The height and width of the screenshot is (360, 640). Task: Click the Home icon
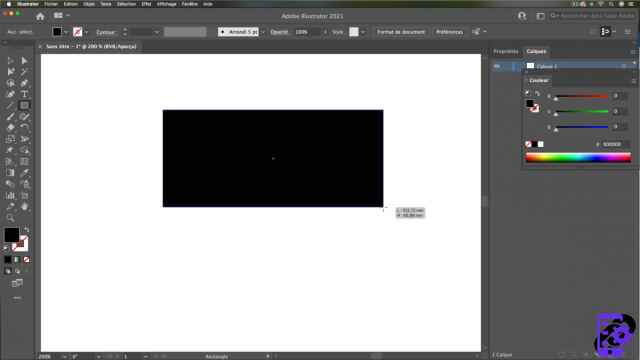[x=40, y=16]
